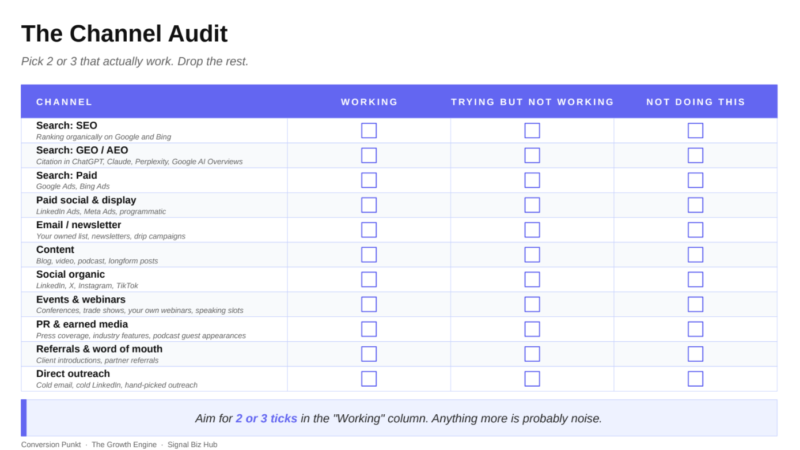The height and width of the screenshot is (450, 800).
Task: Click The Growth Engine footer text
Action: [x=124, y=444]
